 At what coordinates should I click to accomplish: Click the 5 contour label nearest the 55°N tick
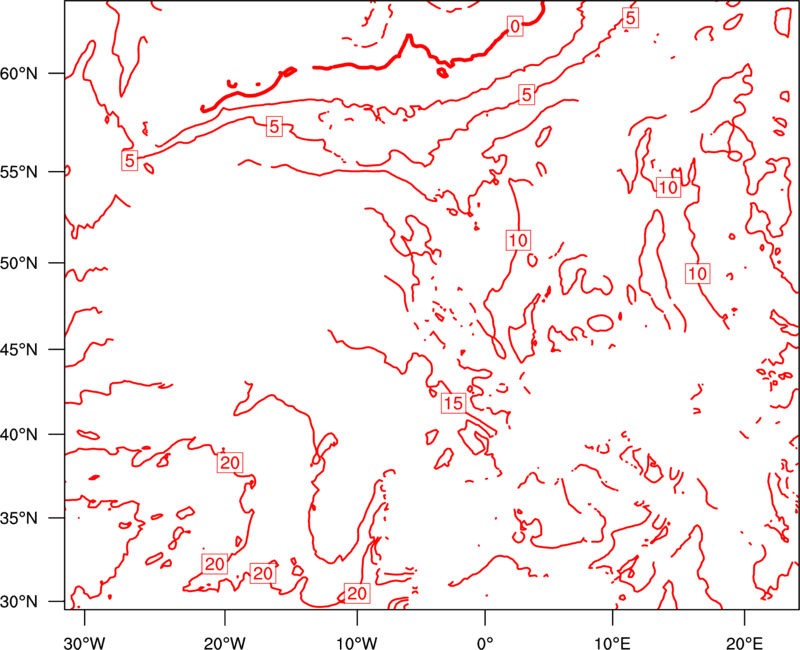[x=130, y=161]
